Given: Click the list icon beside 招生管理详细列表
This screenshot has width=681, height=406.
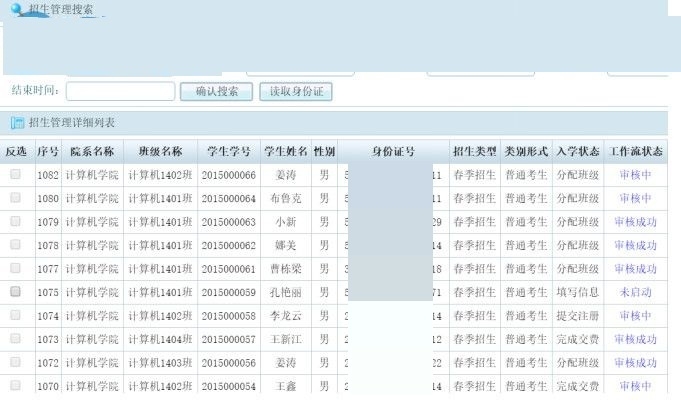Looking at the screenshot, I should (x=17, y=123).
